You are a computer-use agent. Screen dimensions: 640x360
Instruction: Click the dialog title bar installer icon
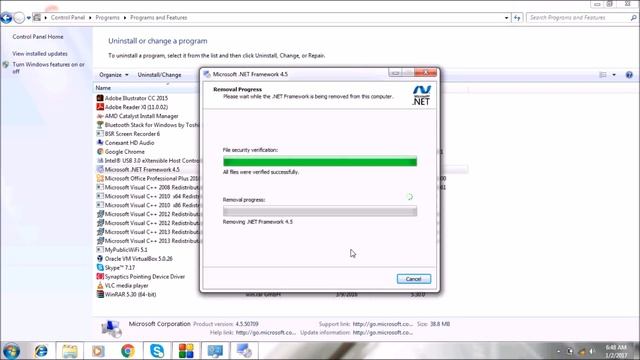pos(207,74)
